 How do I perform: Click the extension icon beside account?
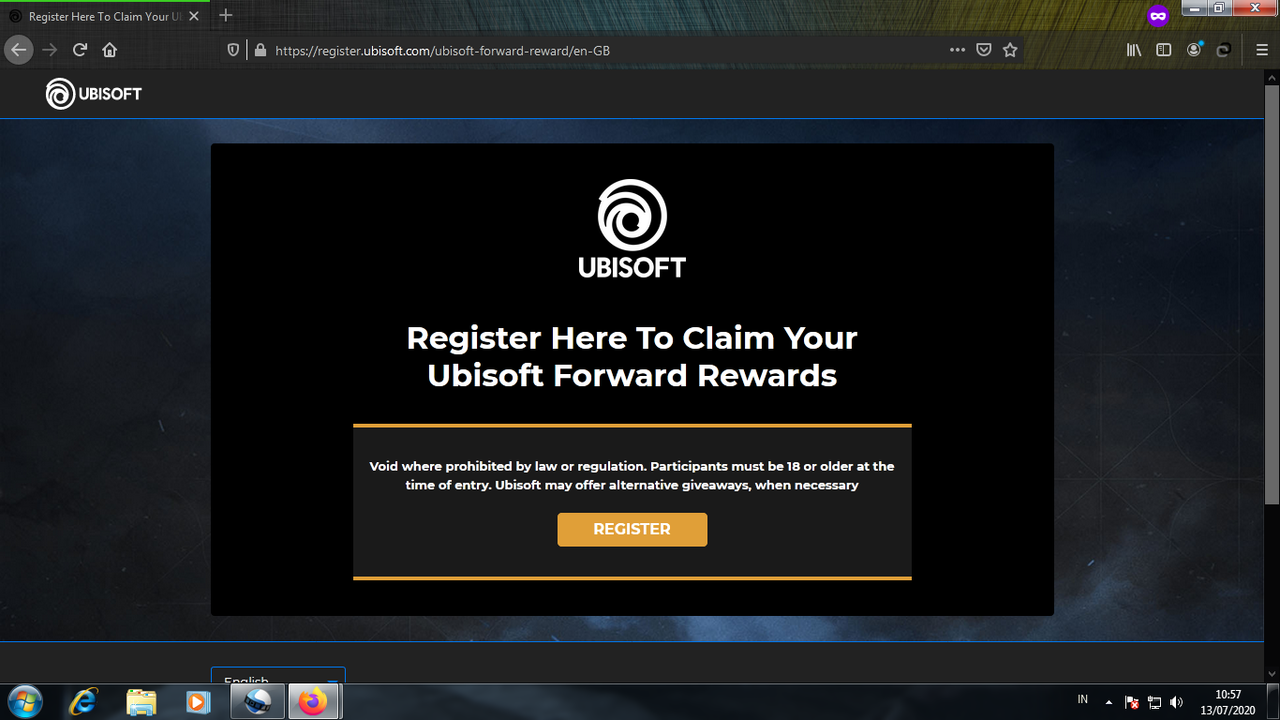[1223, 50]
